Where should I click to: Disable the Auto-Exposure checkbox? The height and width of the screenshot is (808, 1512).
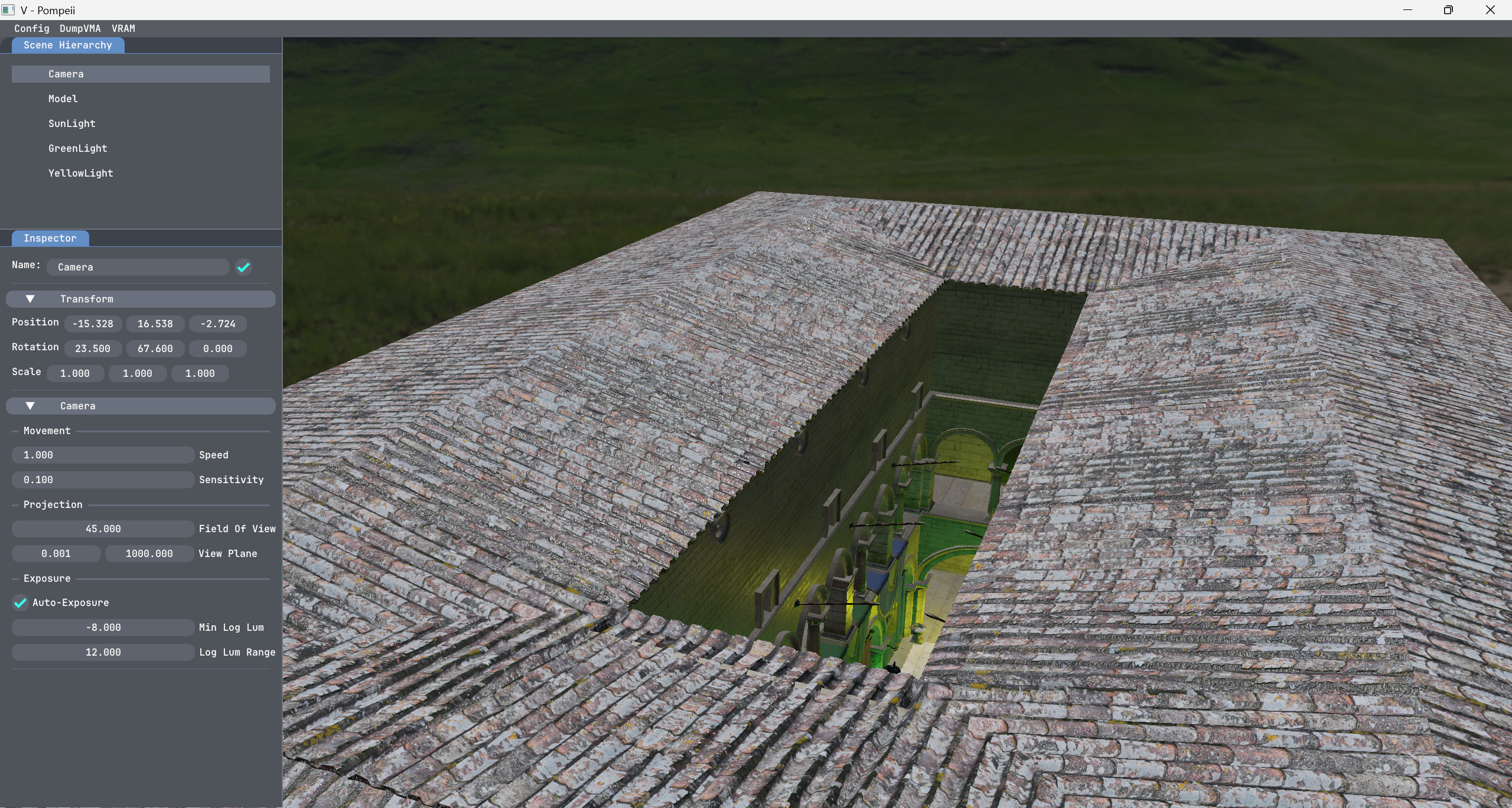tap(20, 603)
